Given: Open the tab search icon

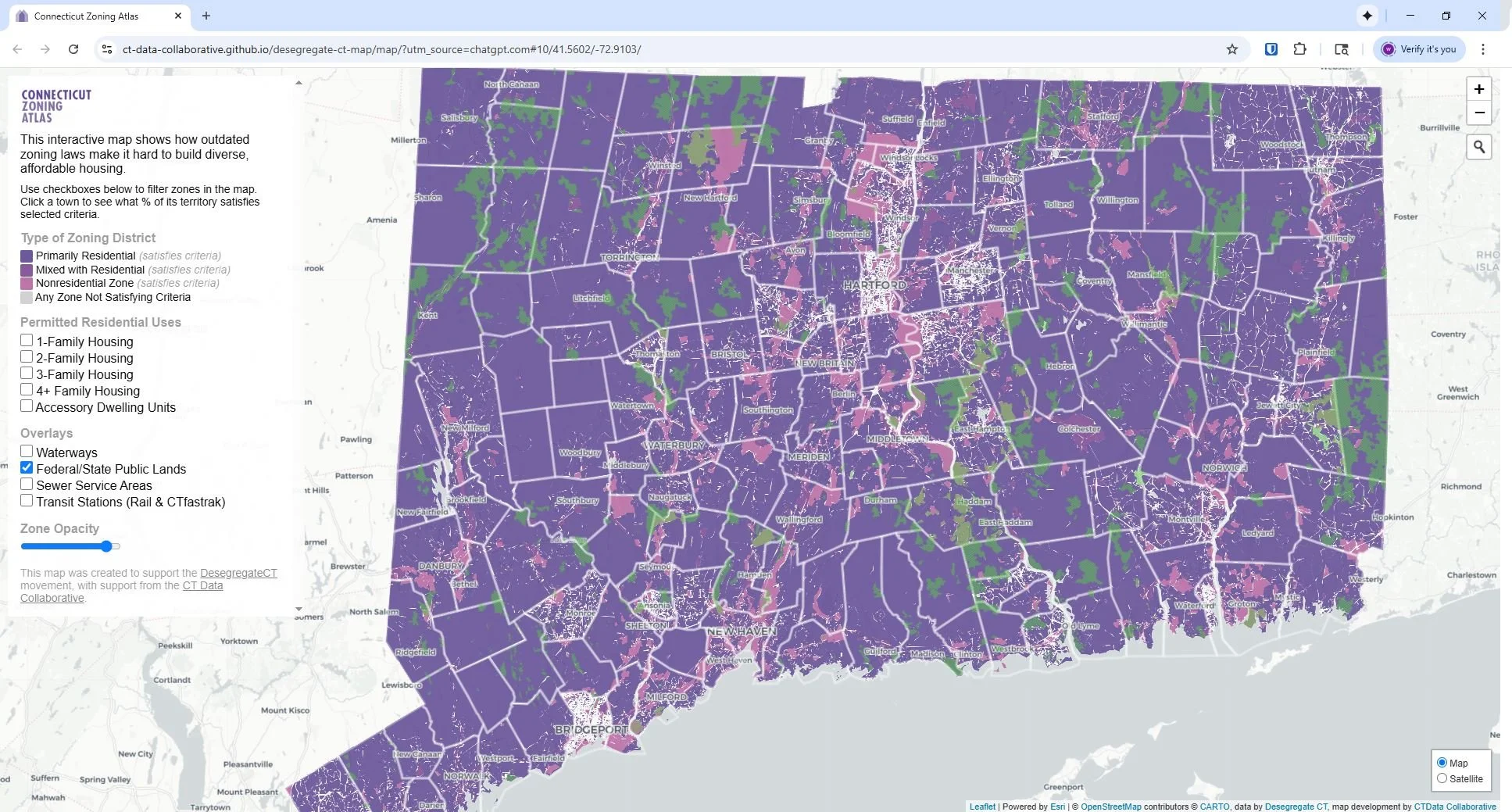Looking at the screenshot, I should click(1342, 49).
